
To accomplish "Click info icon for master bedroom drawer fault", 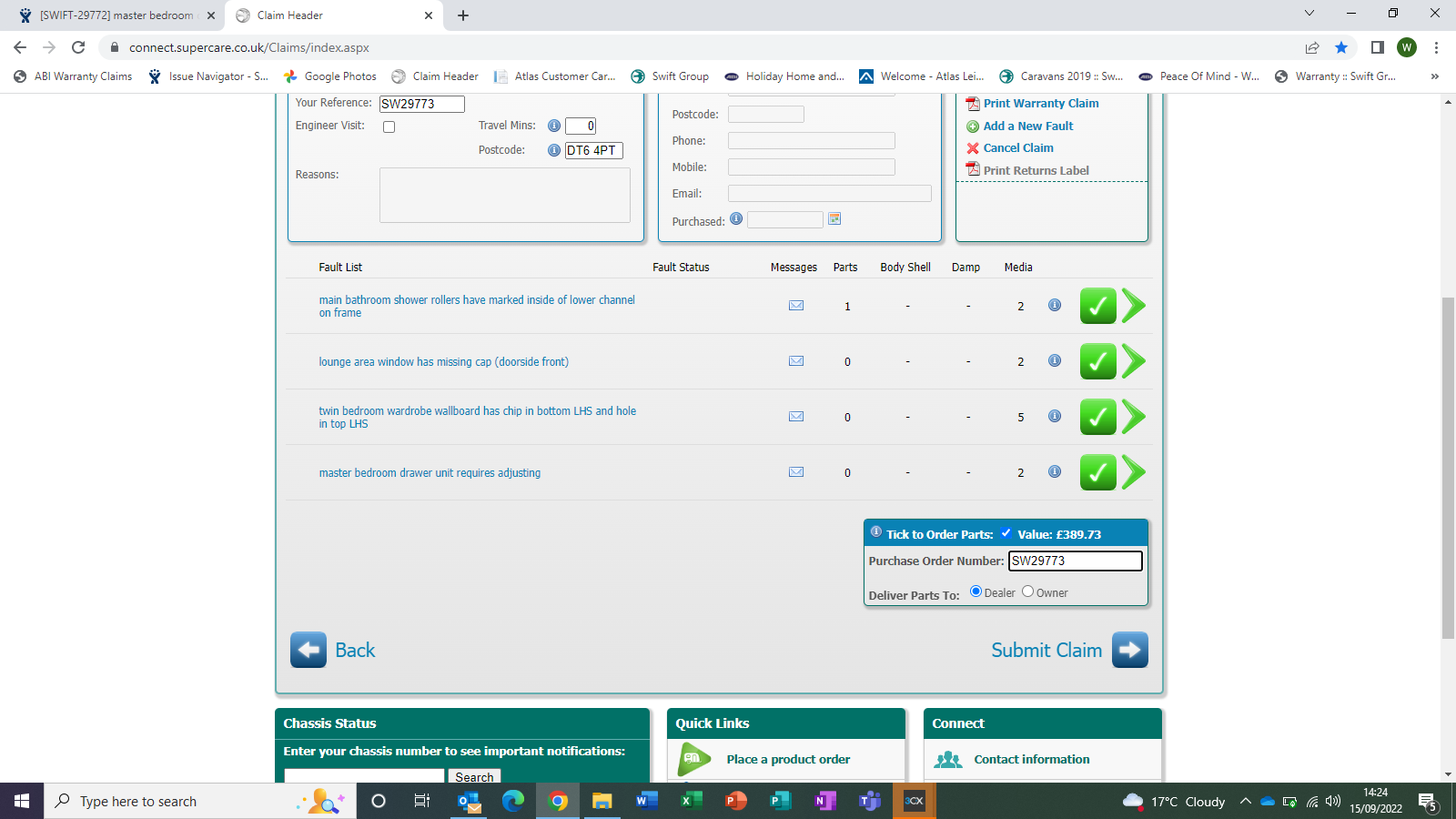I will (1055, 471).
